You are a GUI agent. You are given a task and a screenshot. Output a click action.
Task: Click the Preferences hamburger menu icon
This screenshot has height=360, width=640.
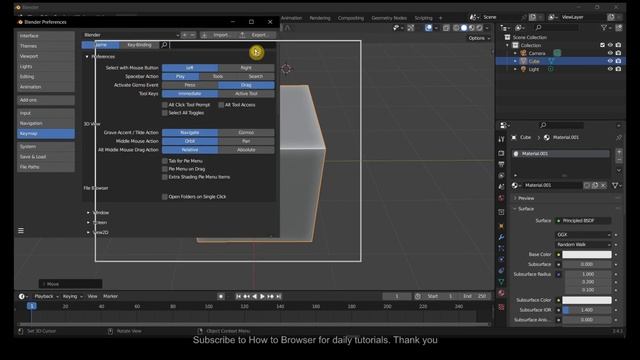[21, 231]
